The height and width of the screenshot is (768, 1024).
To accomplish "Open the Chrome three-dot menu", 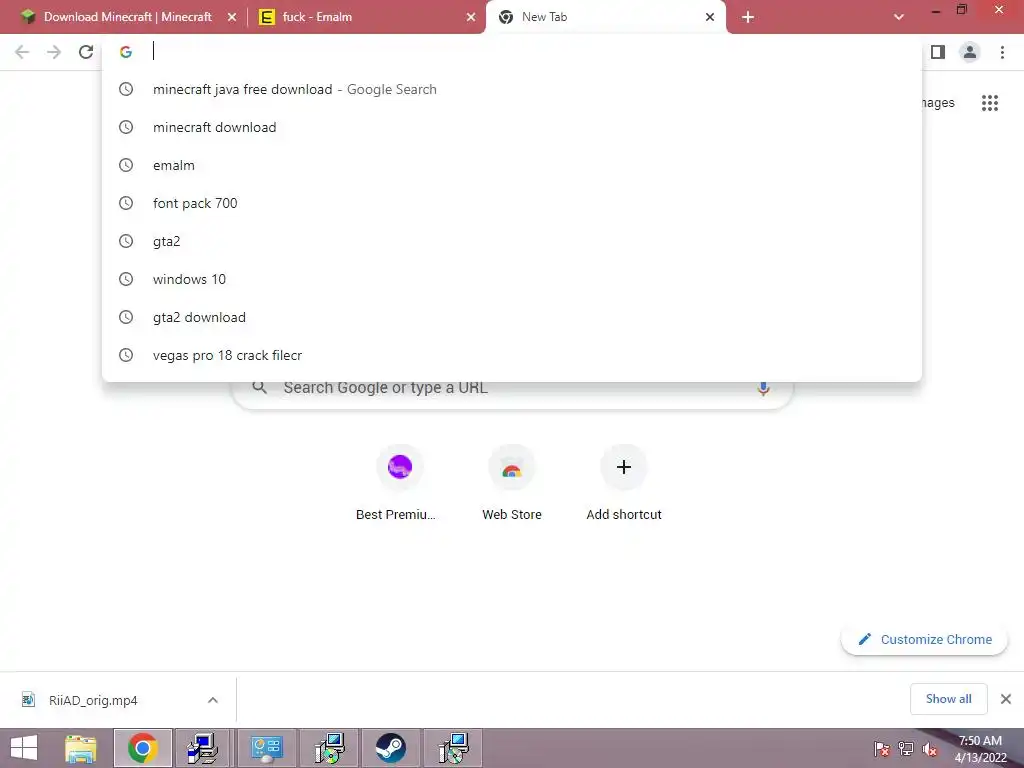I will tap(1002, 52).
